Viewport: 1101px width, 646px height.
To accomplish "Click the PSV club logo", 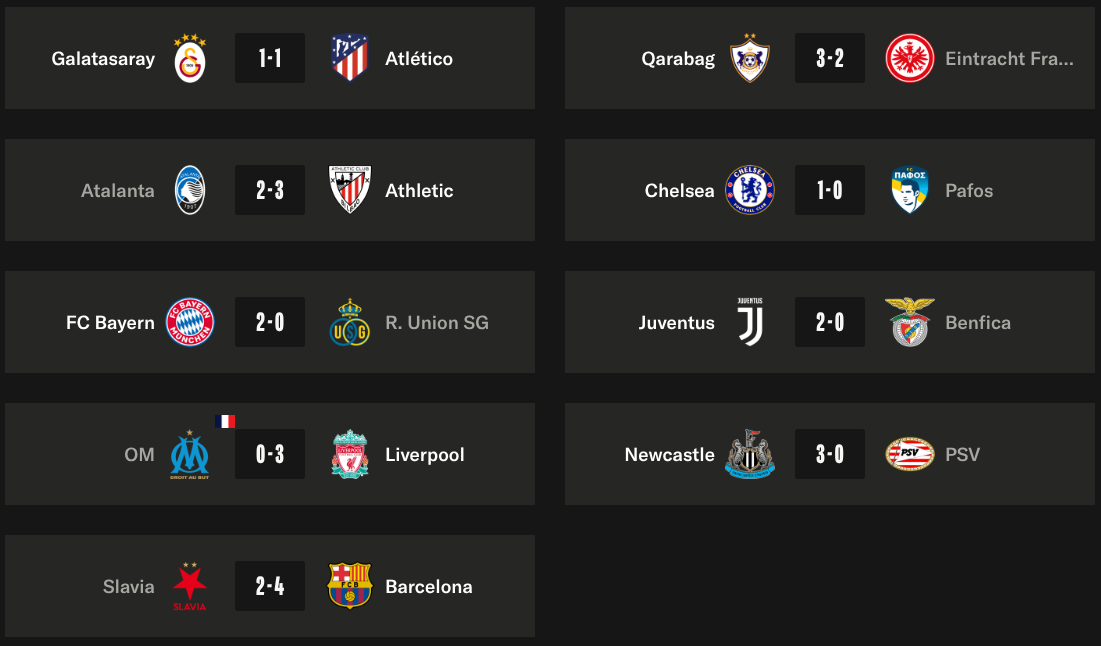I will pos(910,454).
